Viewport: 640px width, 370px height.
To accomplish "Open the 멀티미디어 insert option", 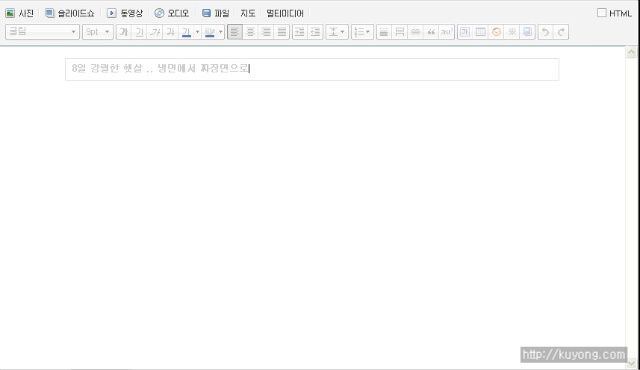I will (285, 13).
